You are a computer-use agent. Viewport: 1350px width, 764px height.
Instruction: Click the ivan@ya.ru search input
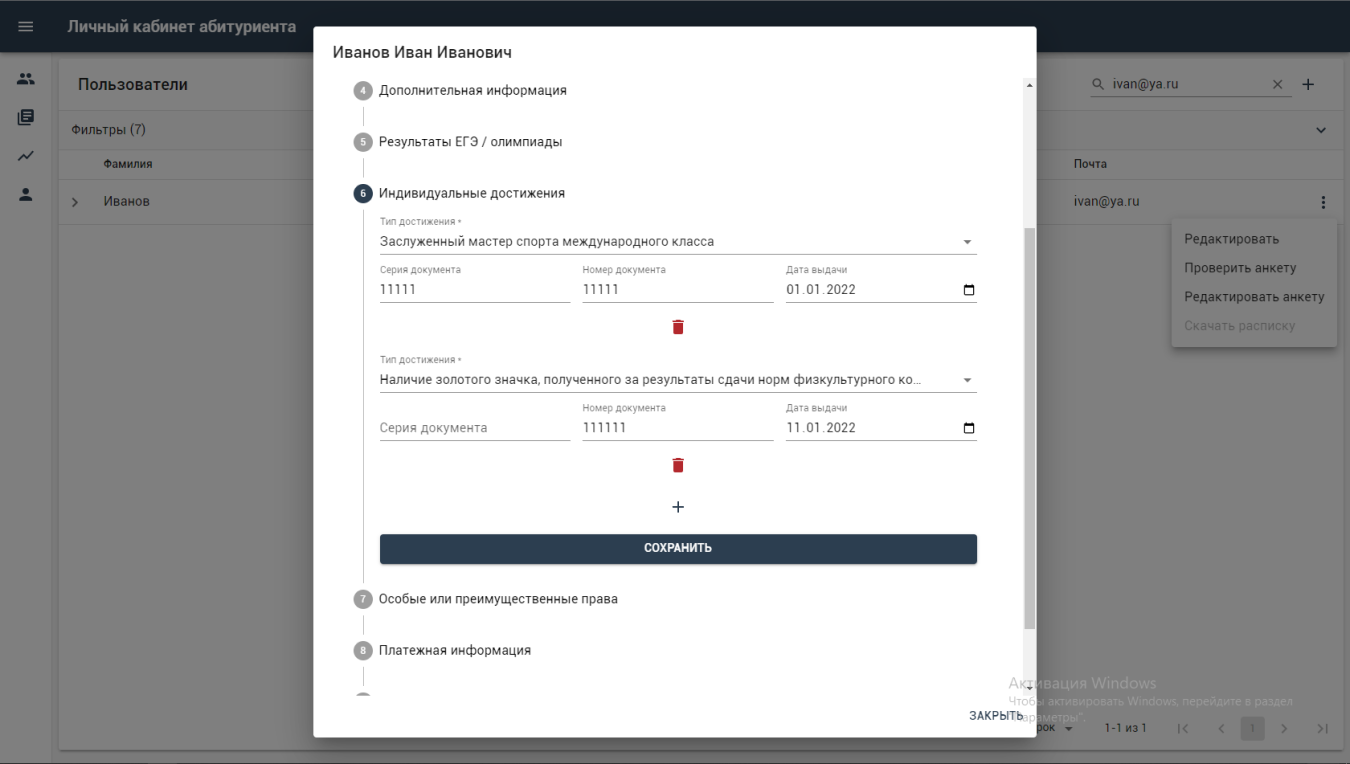click(x=1188, y=85)
